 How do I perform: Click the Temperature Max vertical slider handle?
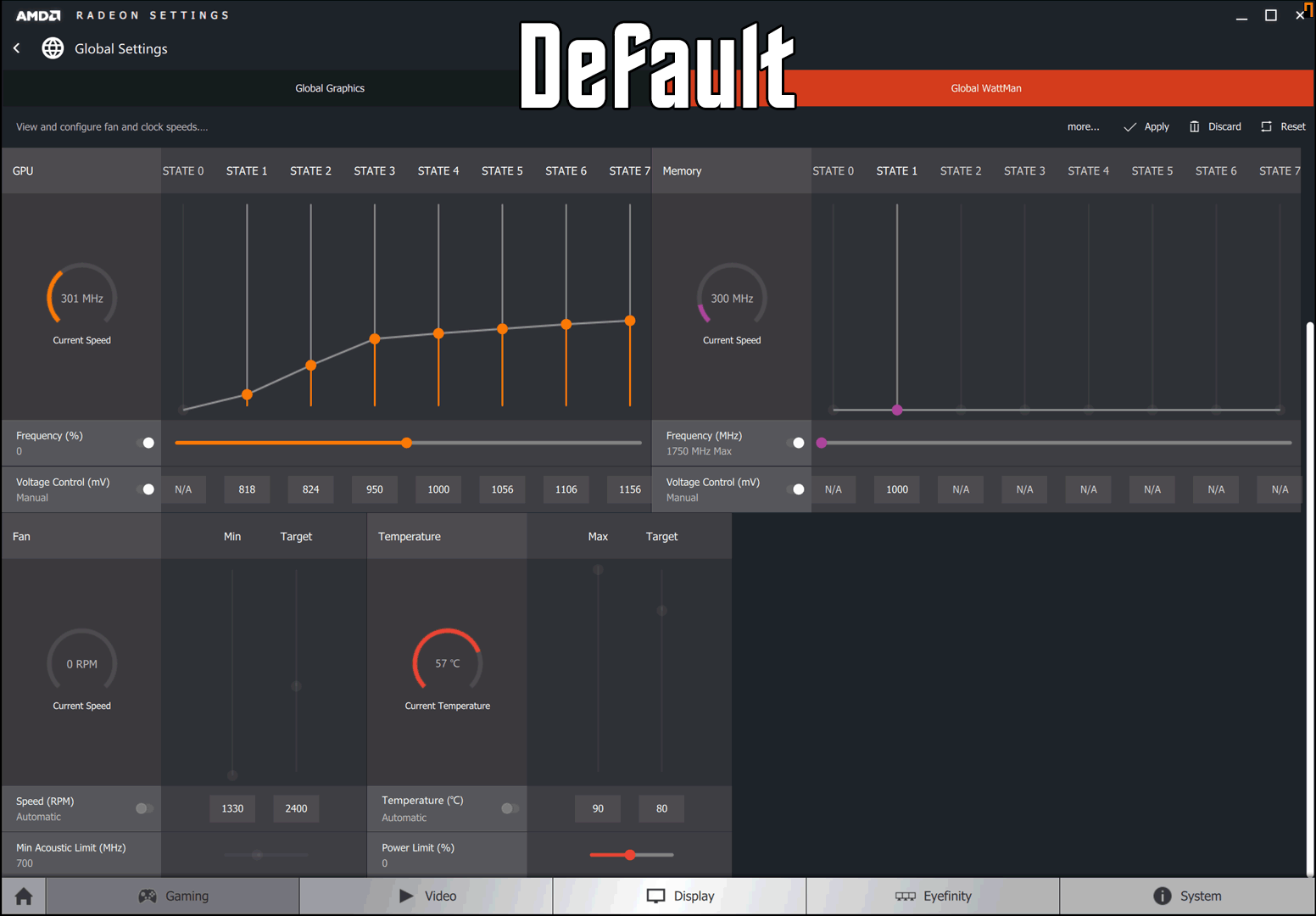pyautogui.click(x=598, y=570)
